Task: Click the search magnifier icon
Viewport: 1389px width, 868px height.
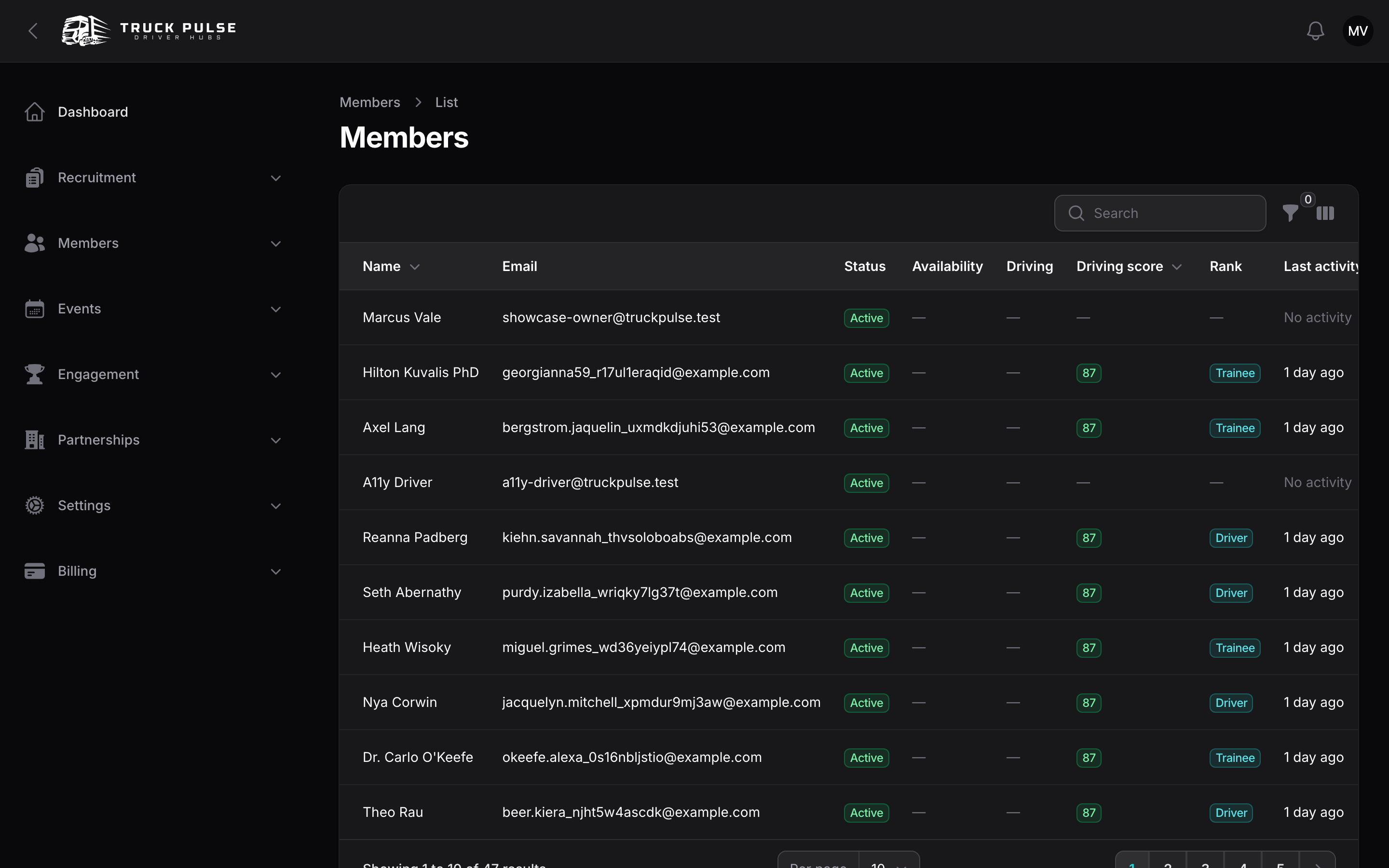Action: [x=1076, y=213]
